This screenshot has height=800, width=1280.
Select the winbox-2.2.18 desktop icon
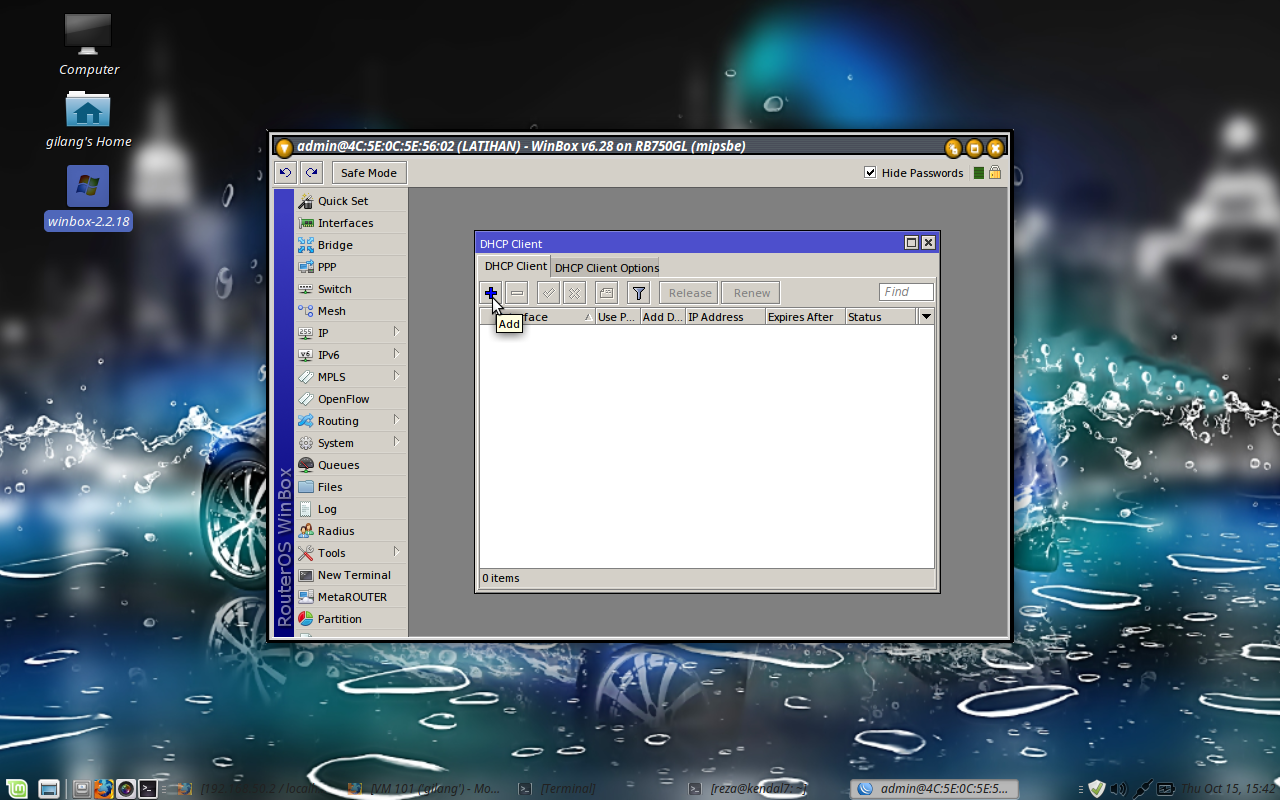(88, 199)
